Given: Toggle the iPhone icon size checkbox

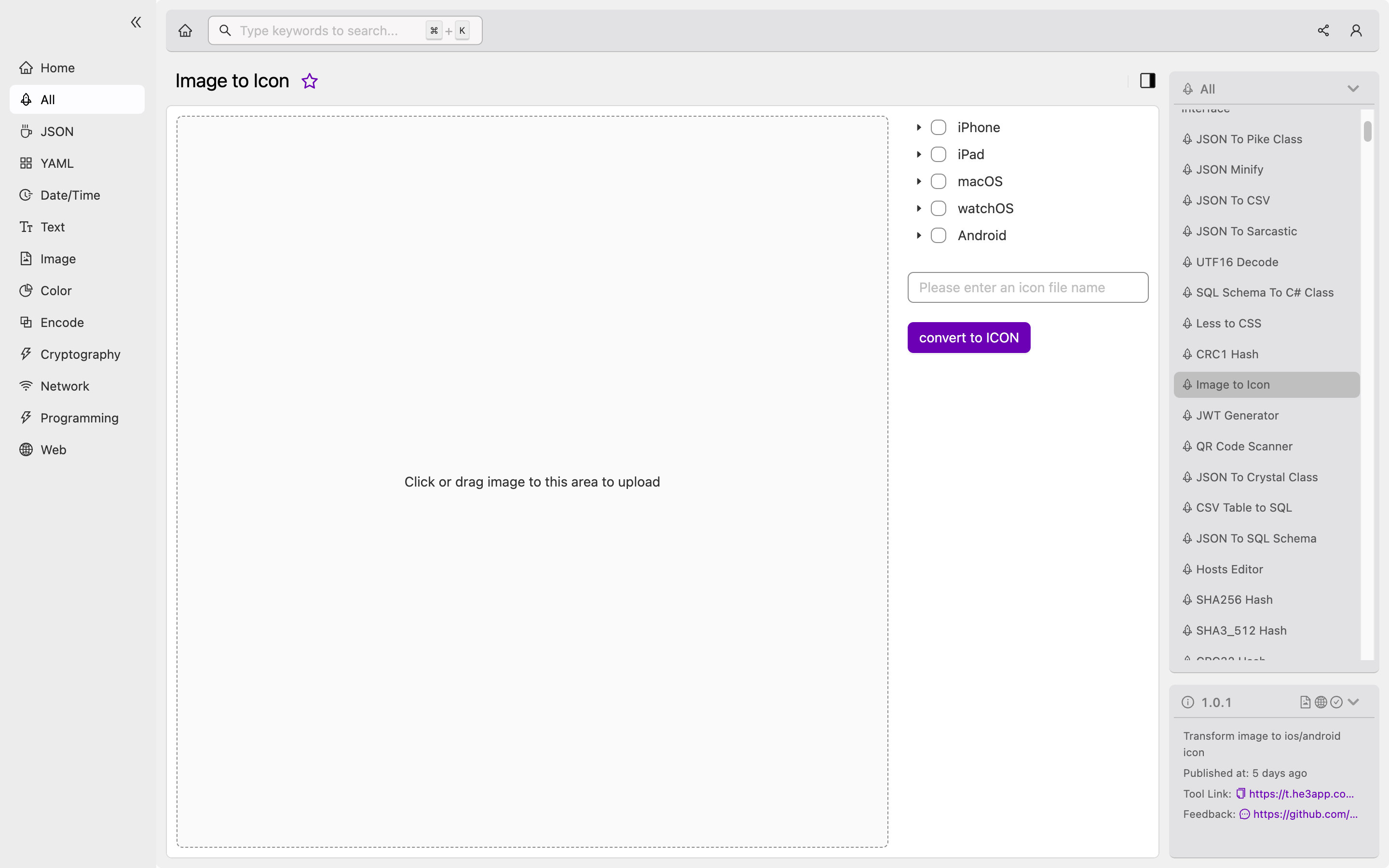Looking at the screenshot, I should coord(938,126).
